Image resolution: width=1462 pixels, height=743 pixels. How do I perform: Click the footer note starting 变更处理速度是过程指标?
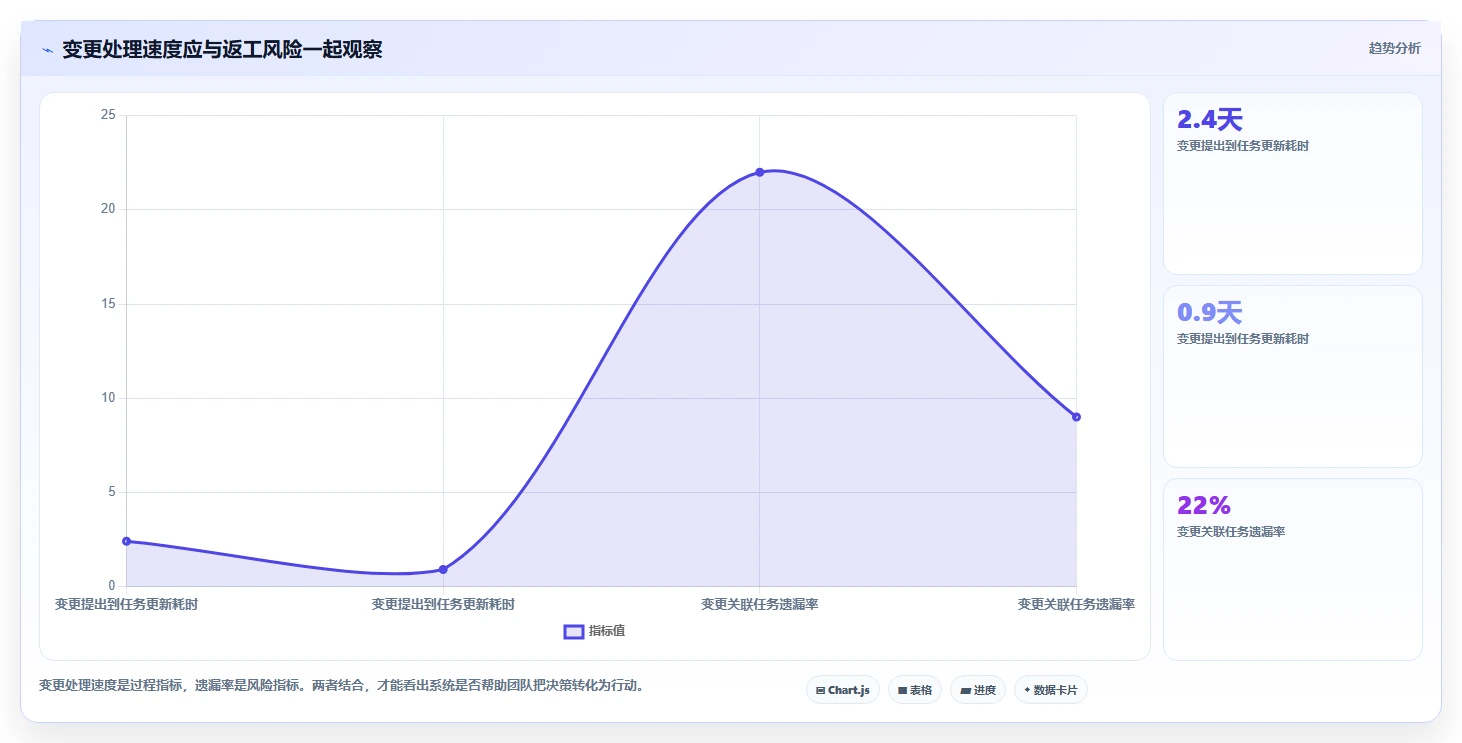point(343,686)
